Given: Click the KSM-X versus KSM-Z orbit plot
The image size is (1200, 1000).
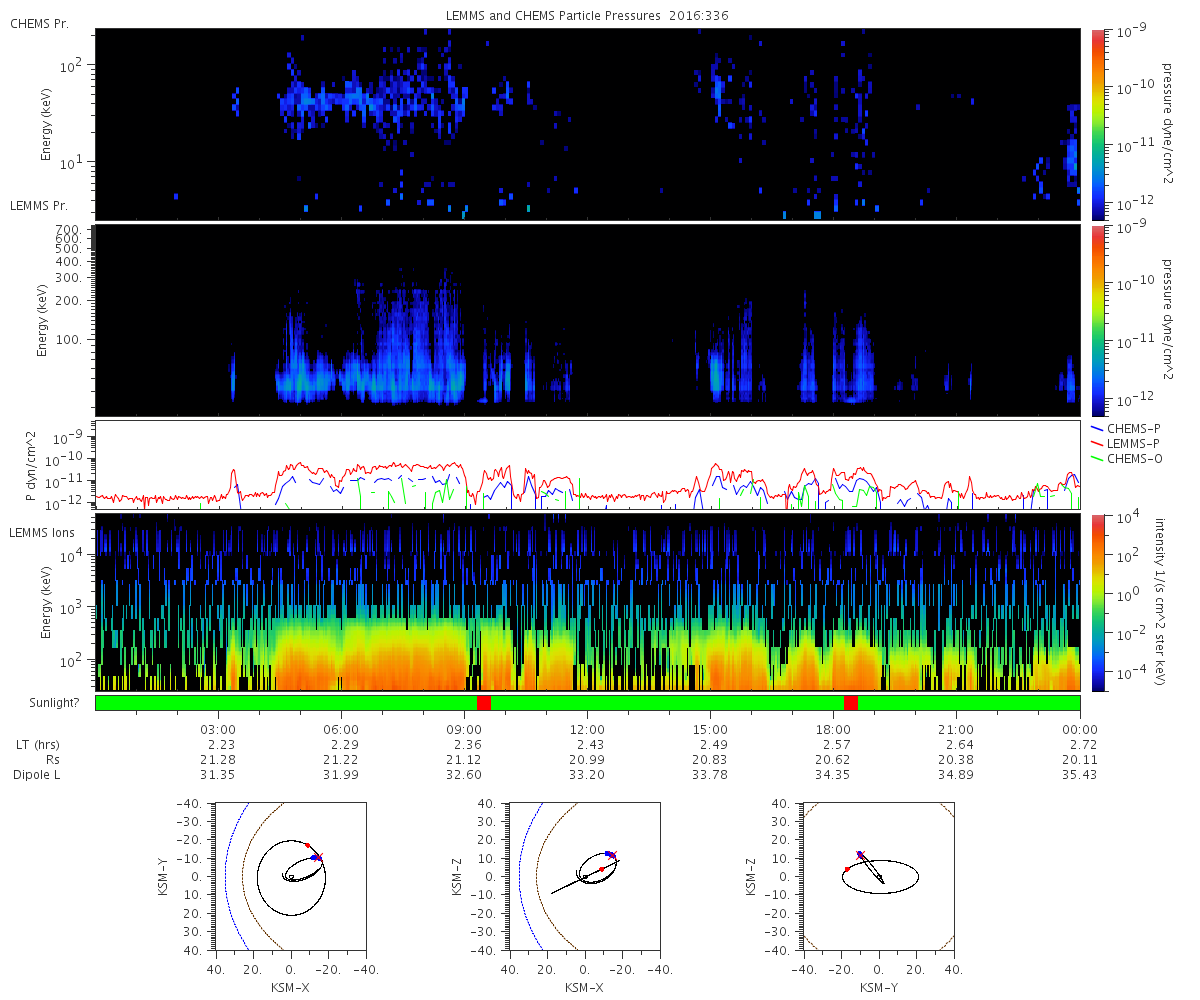Looking at the screenshot, I should (584, 876).
